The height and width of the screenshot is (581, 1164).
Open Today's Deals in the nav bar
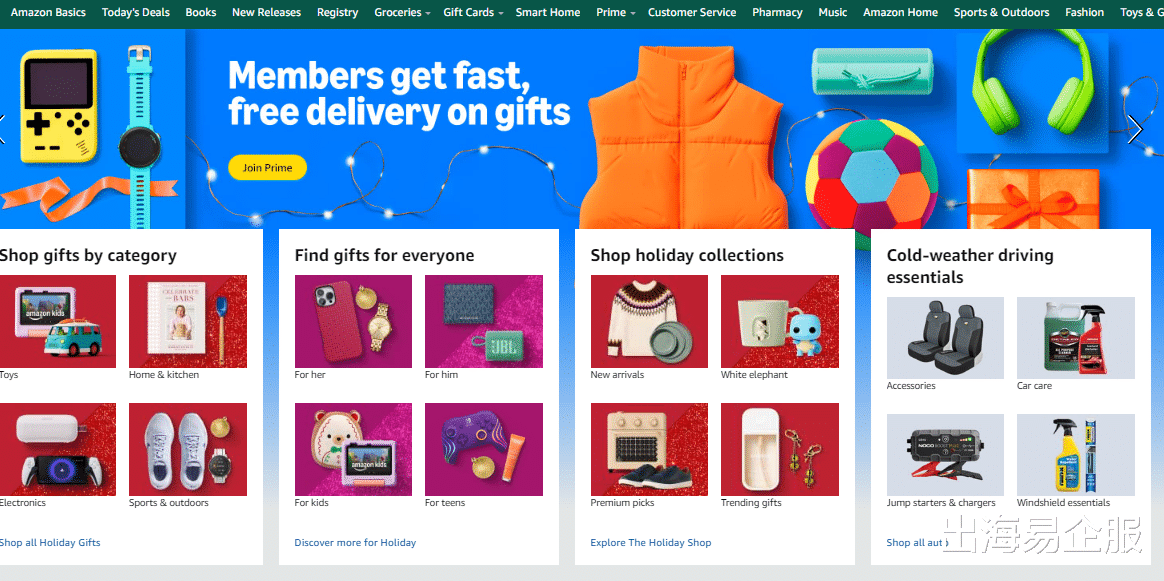click(x=136, y=13)
